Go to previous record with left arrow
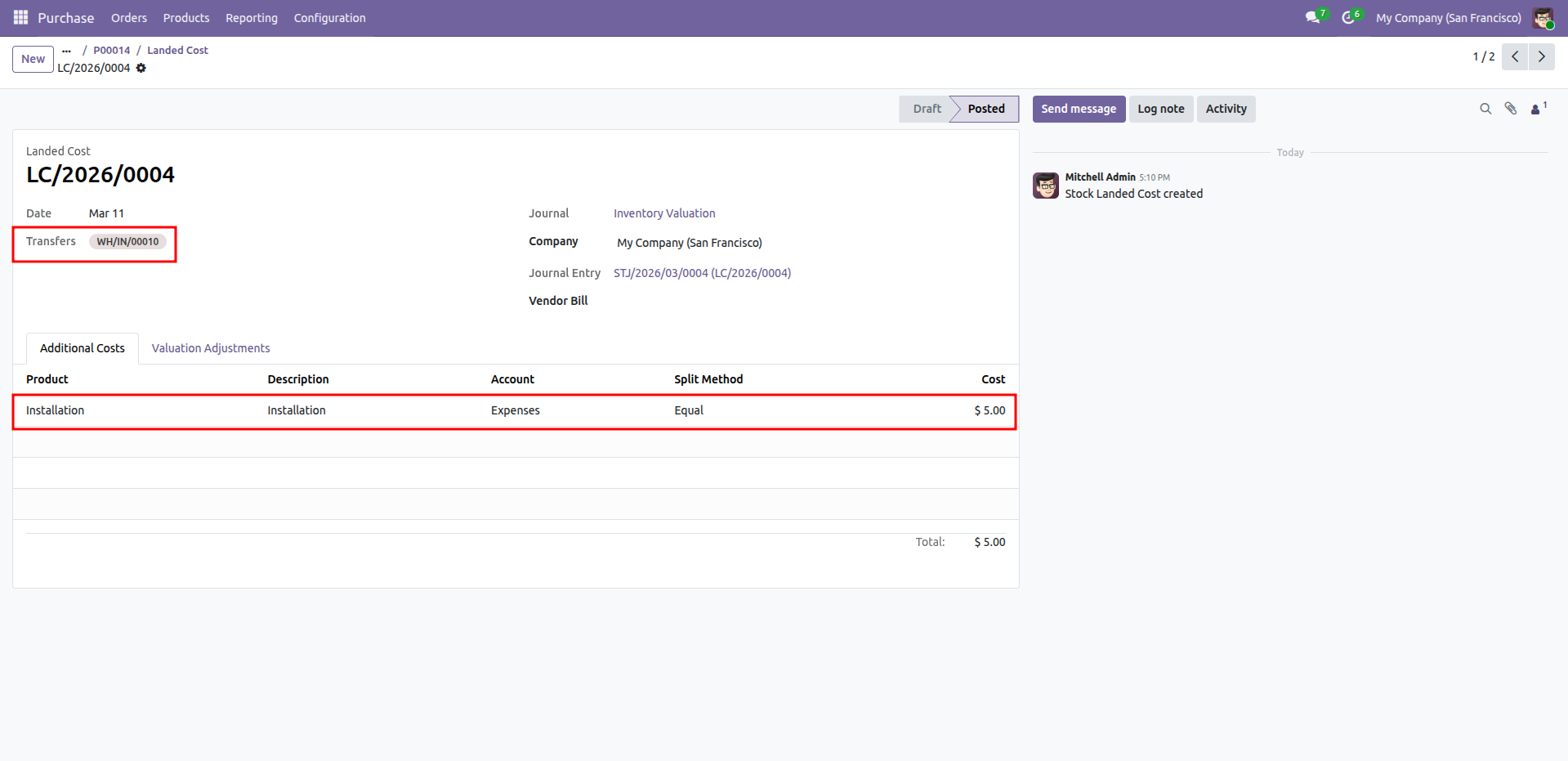 (x=1515, y=56)
